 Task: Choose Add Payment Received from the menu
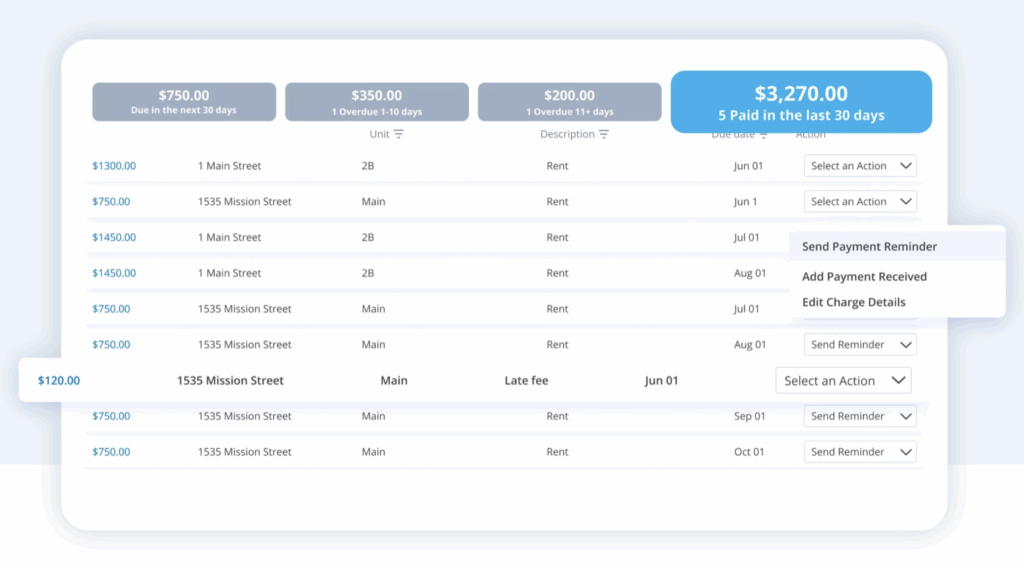[864, 277]
